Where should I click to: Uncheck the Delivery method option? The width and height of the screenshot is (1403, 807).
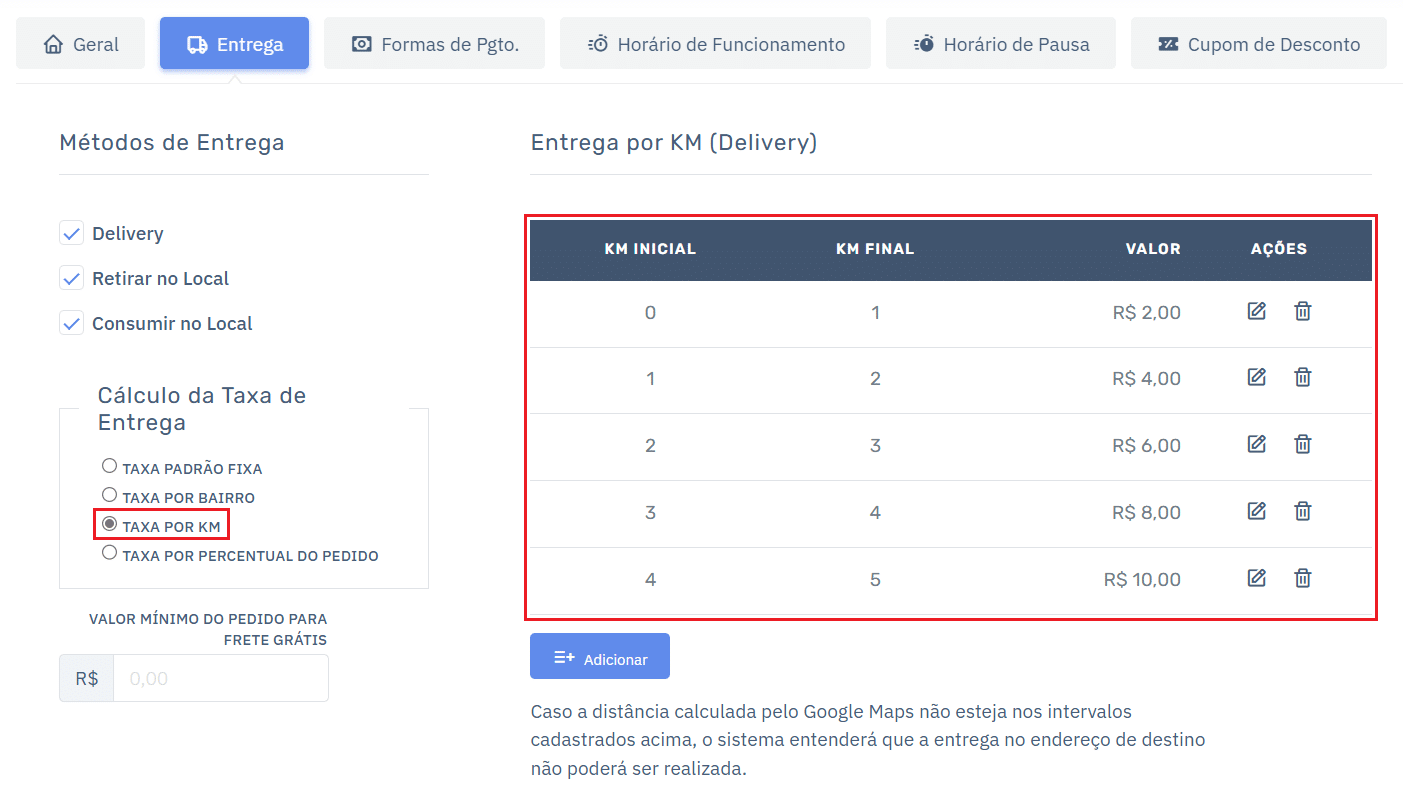(x=71, y=233)
